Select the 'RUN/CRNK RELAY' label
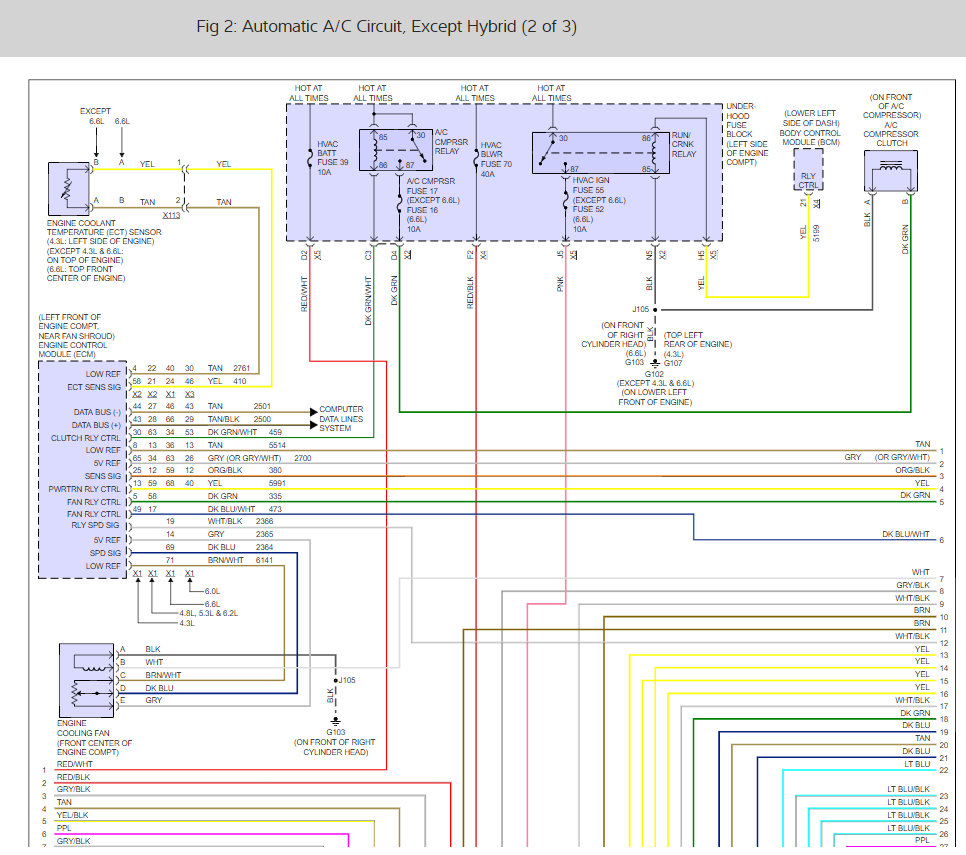The image size is (966, 855). 683,144
